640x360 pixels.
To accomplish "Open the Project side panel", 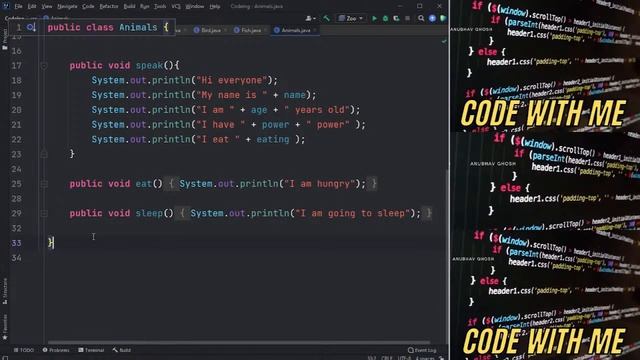I will (x=5, y=39).
